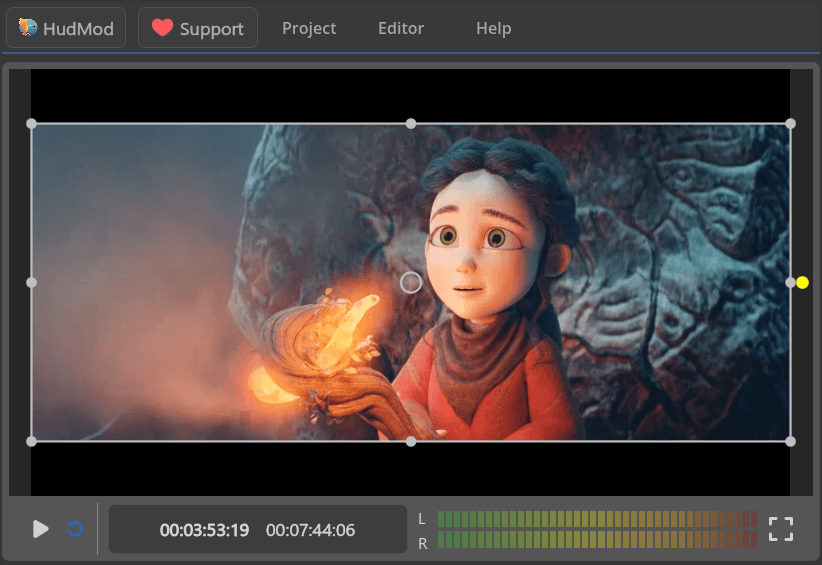Select the top-left transform handle
Image resolution: width=822 pixels, height=565 pixels.
pos(31,124)
